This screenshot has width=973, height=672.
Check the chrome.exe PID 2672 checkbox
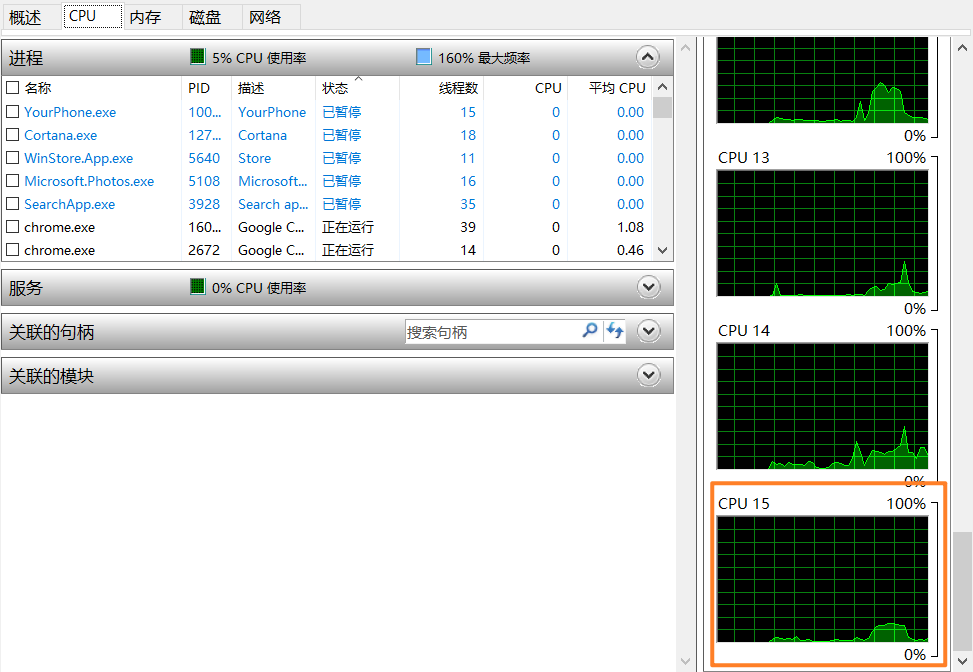point(12,249)
